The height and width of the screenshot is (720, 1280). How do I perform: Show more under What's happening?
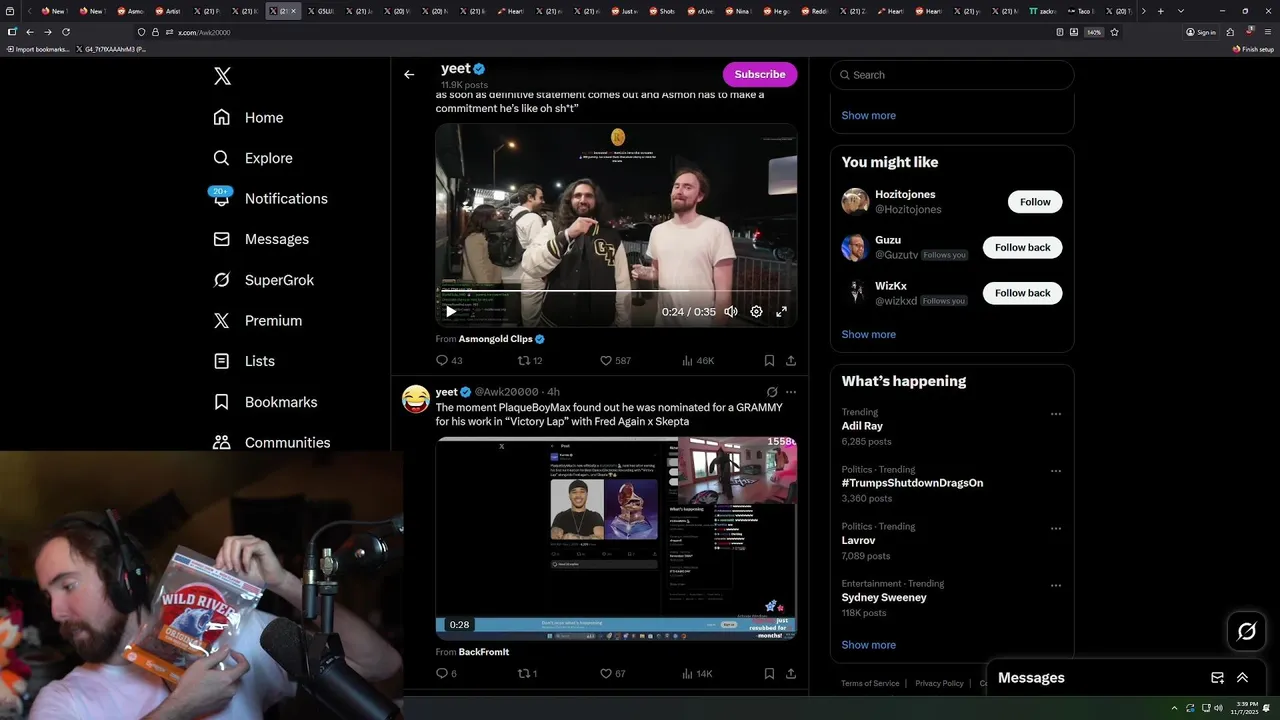(868, 645)
